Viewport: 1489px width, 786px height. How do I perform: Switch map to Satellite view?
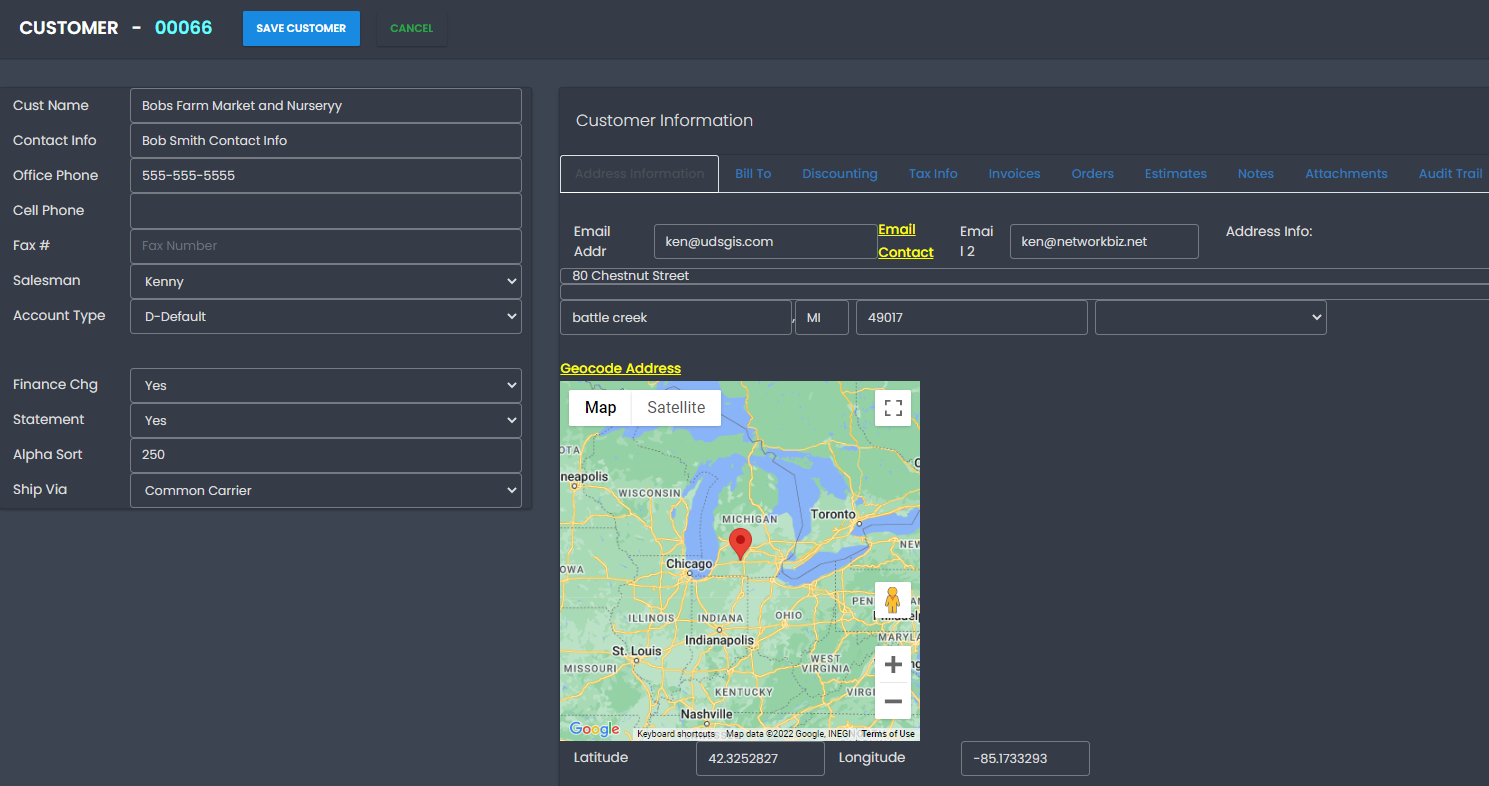pos(676,407)
